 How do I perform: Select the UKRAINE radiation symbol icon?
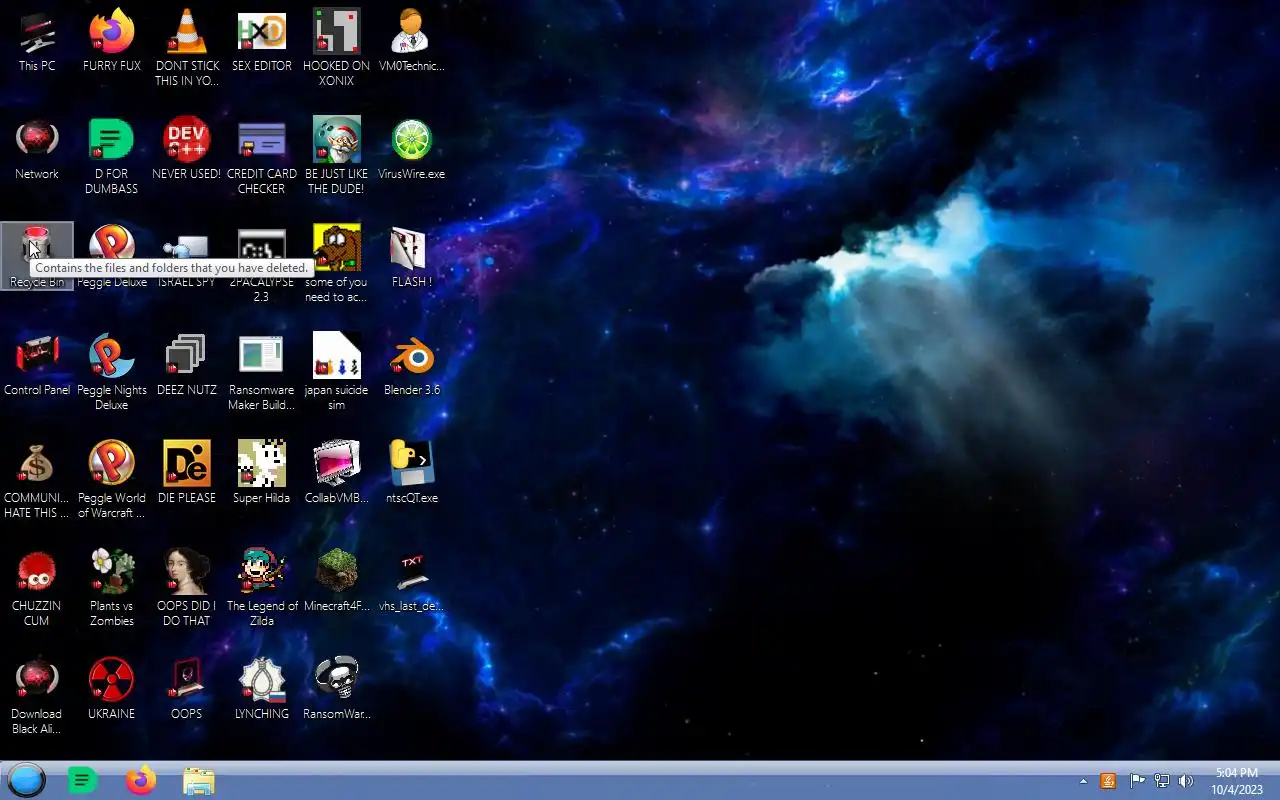112,690
